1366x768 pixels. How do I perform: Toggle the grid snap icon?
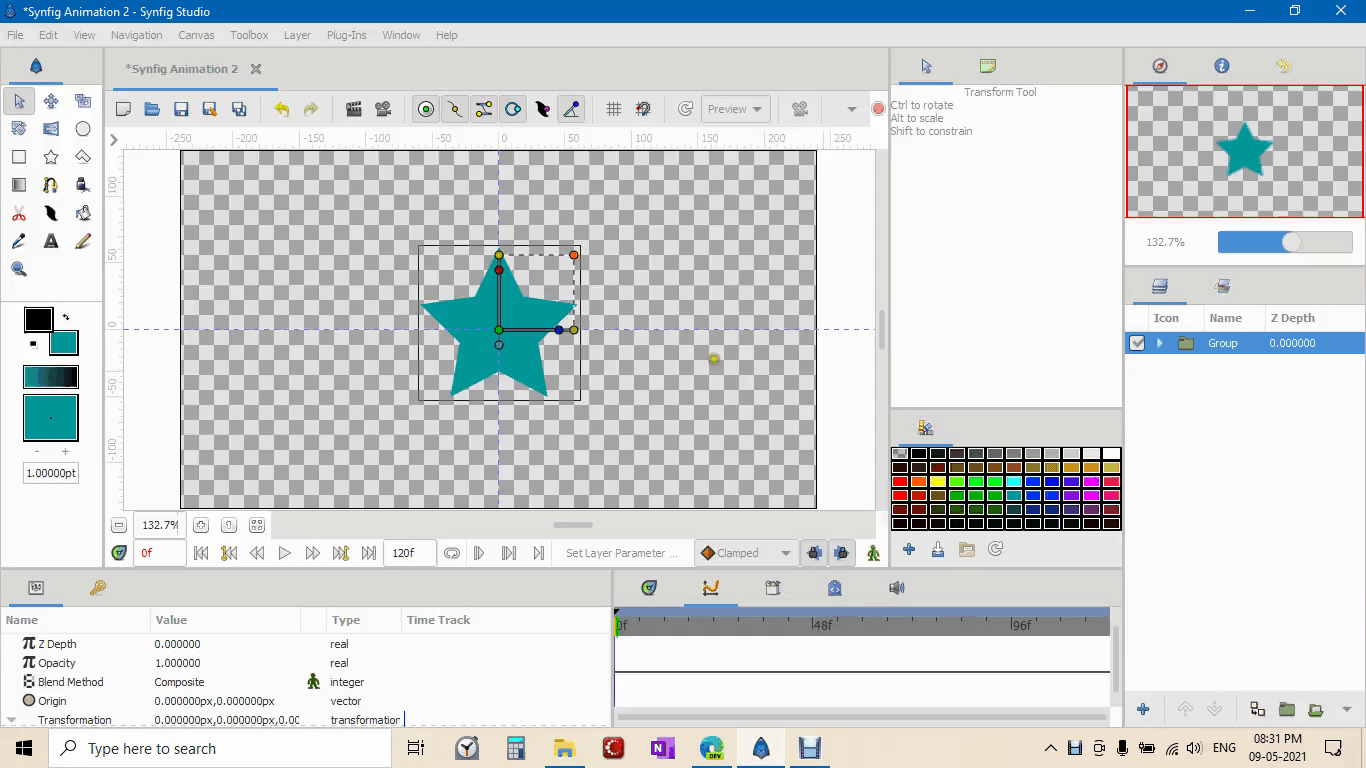click(x=614, y=109)
